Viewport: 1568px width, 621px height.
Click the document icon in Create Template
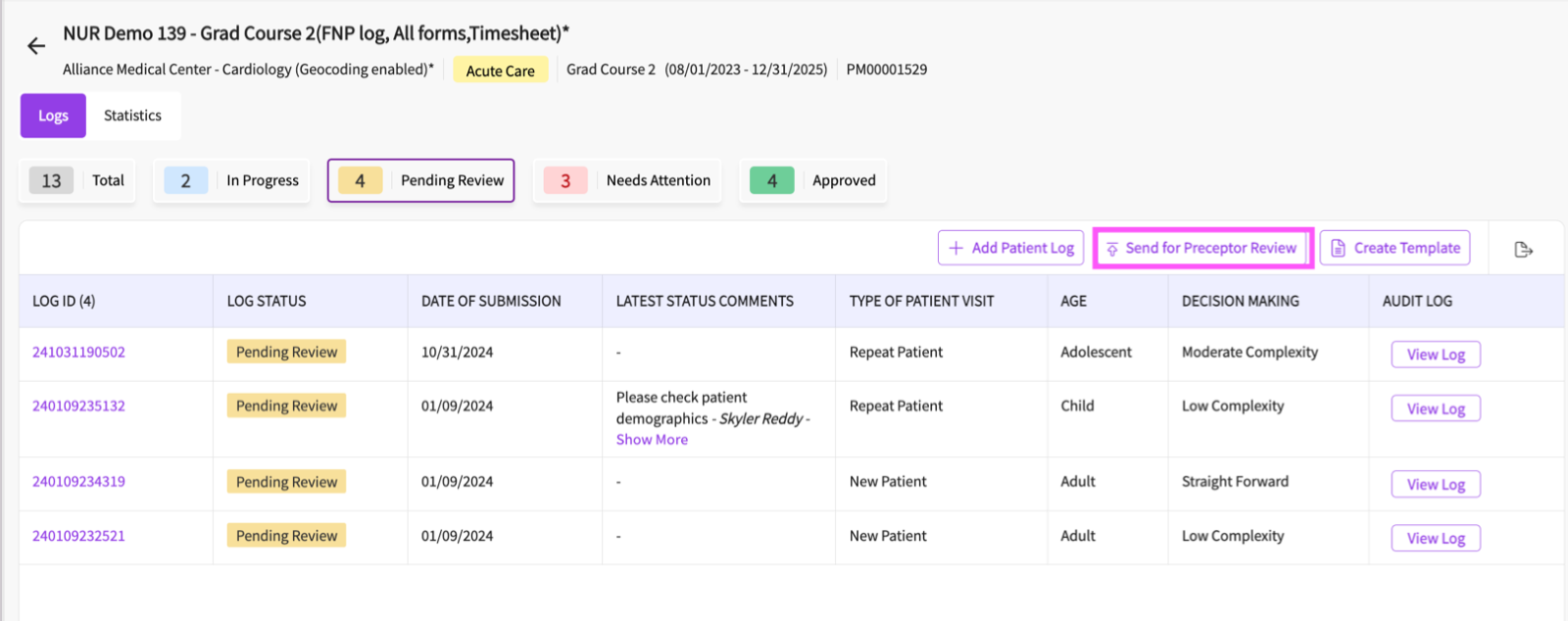1338,249
